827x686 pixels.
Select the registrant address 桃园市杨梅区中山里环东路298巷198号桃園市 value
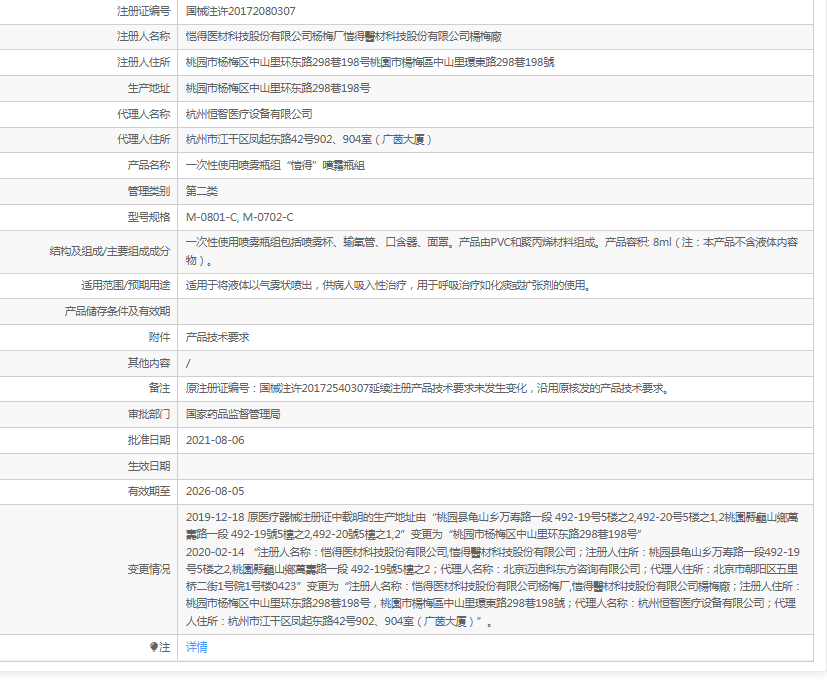pos(370,62)
